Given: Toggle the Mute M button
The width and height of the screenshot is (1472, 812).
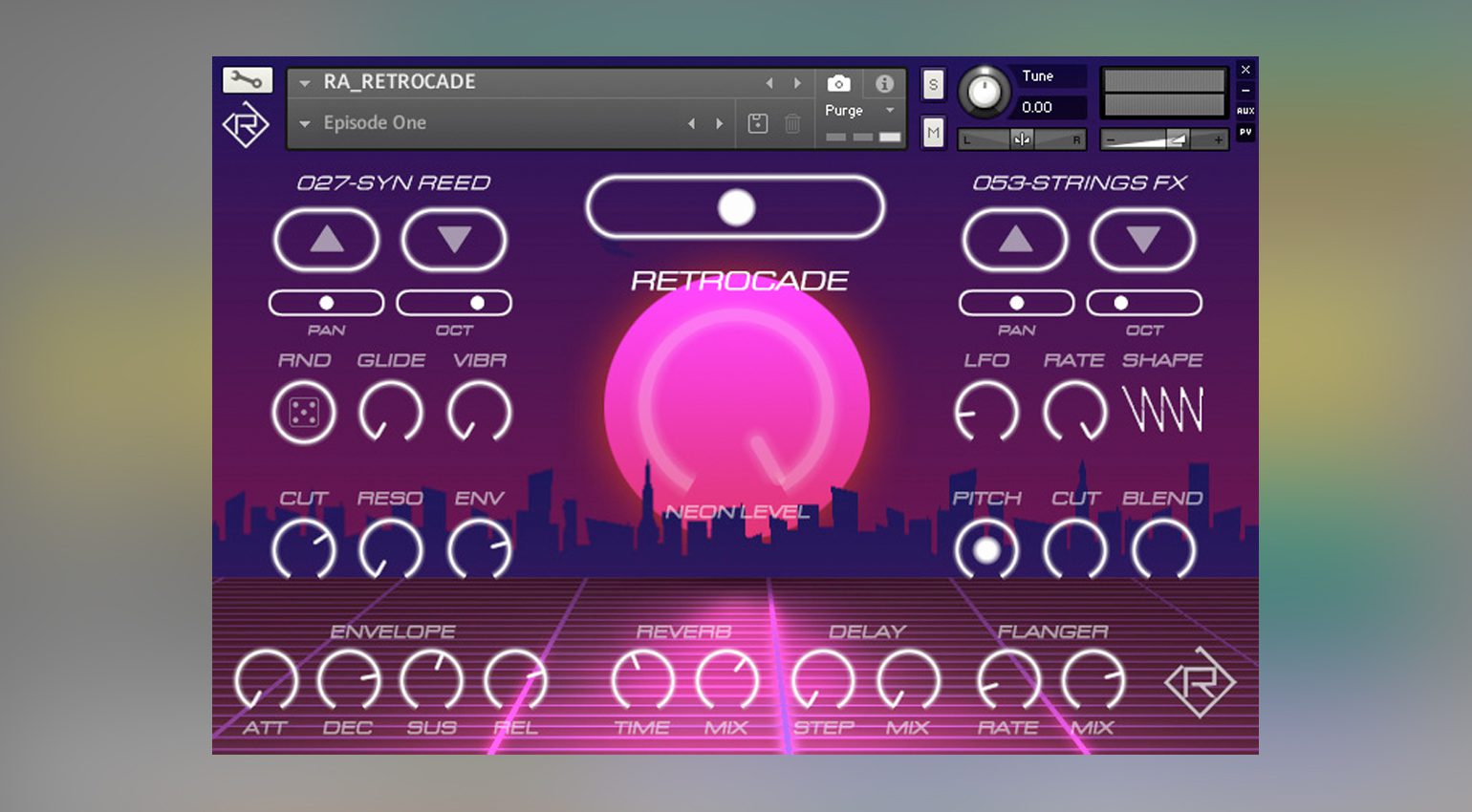Looking at the screenshot, I should pyautogui.click(x=933, y=132).
